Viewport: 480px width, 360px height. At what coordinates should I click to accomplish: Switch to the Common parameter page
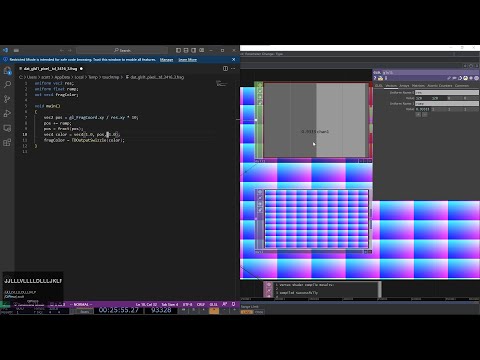462,86
